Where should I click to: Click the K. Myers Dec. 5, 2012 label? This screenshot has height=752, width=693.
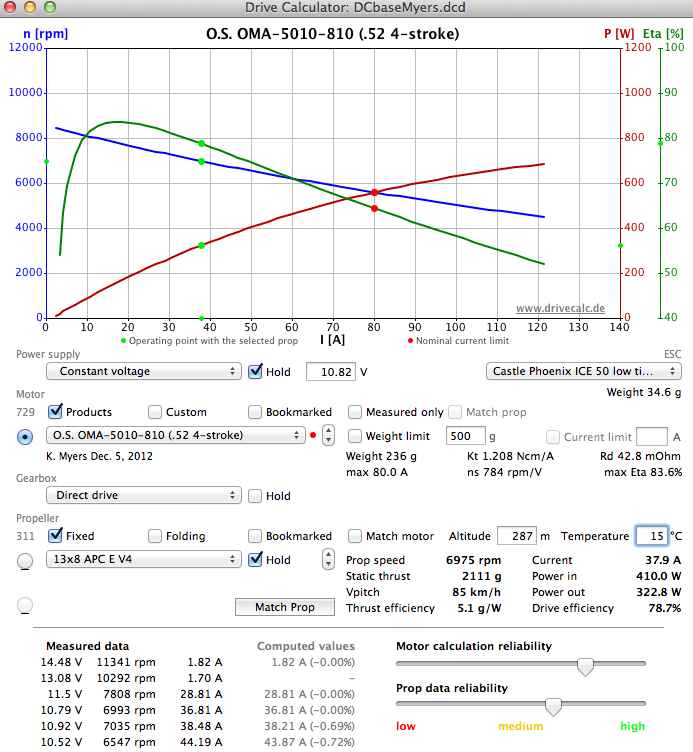coord(99,456)
